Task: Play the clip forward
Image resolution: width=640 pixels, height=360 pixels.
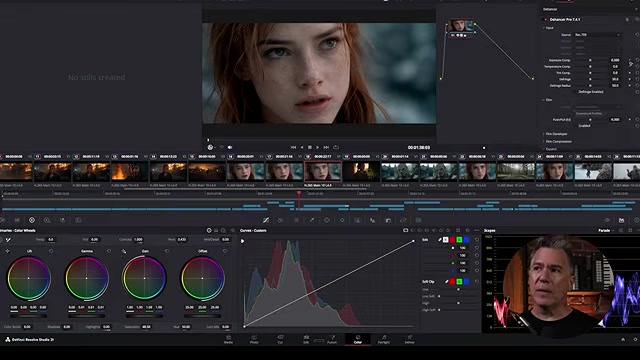Action: (318, 147)
